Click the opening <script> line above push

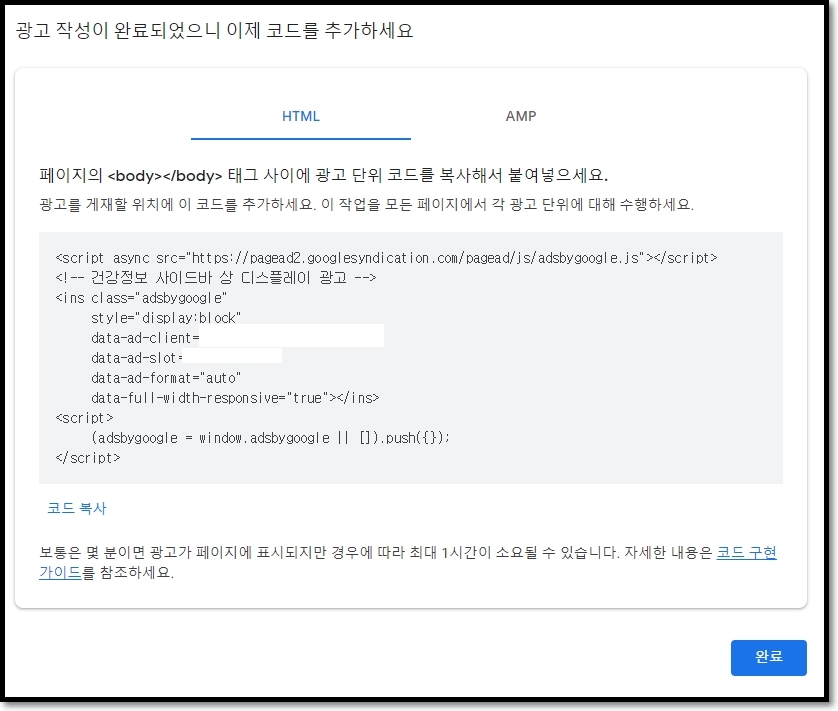84,418
